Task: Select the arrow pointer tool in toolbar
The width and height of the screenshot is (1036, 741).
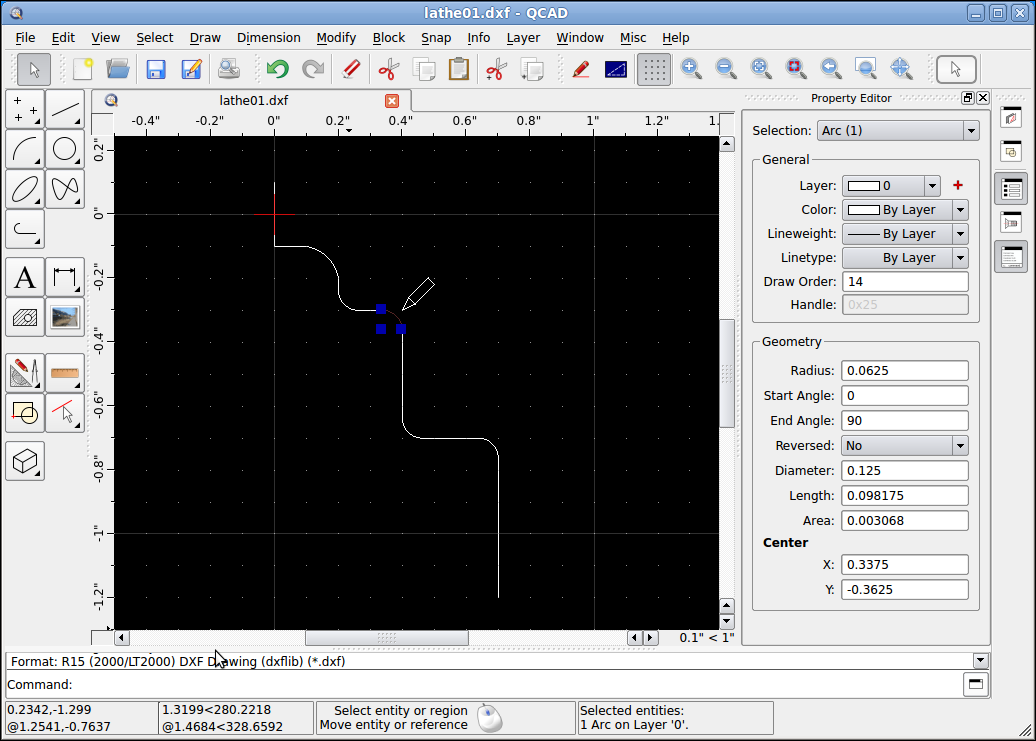Action: [34, 69]
